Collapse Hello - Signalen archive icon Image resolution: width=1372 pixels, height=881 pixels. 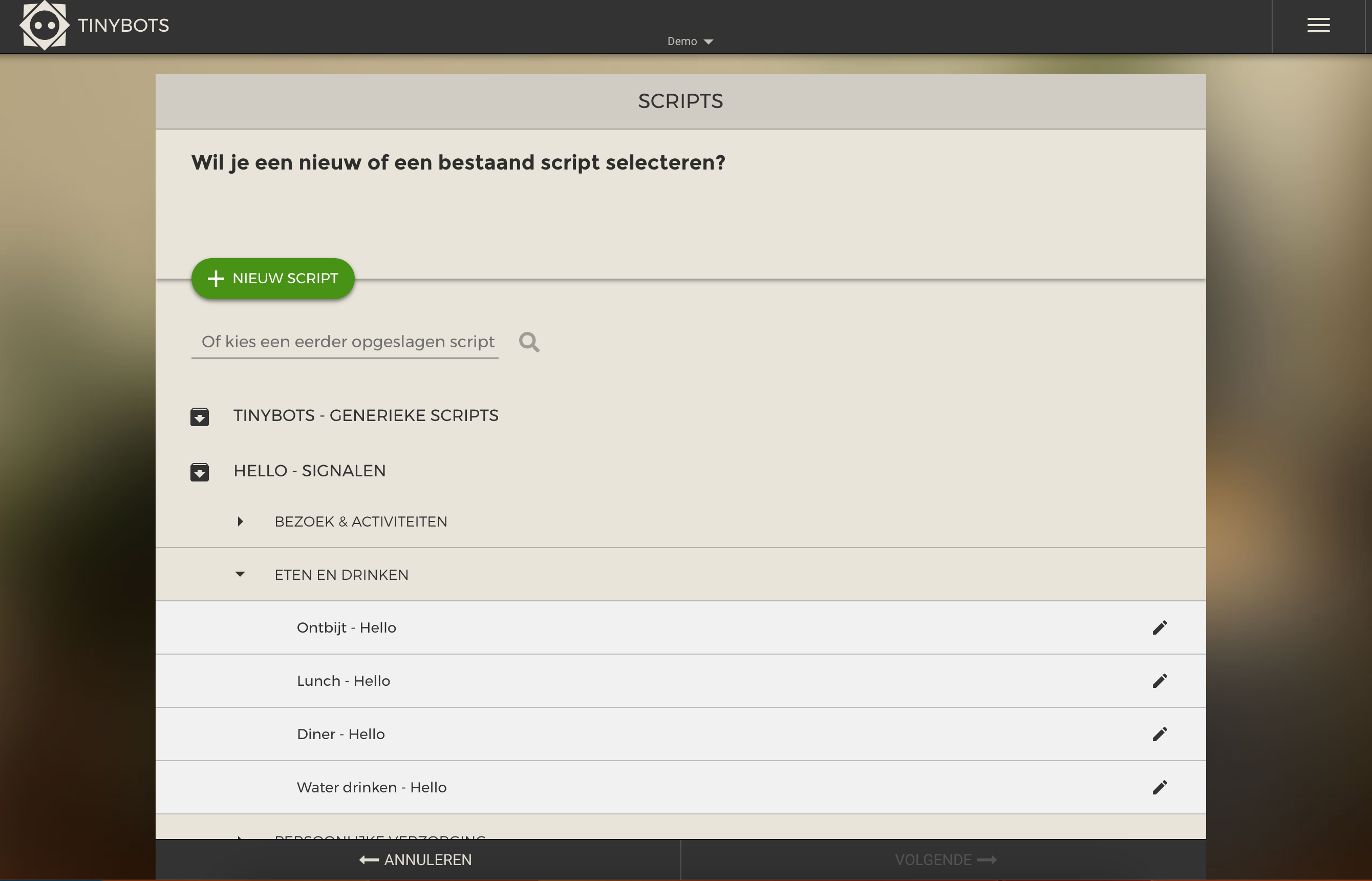(x=200, y=472)
